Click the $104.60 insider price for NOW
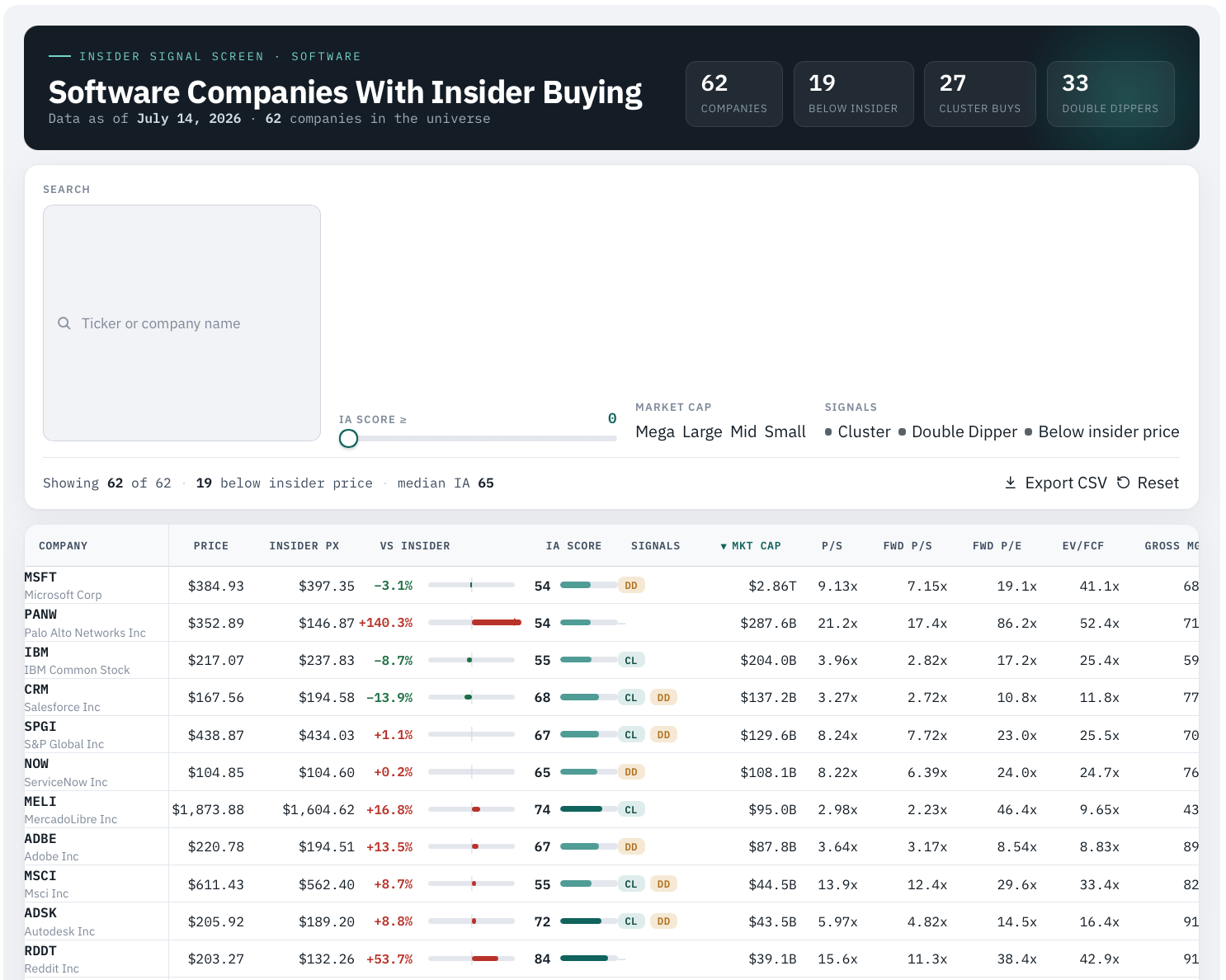This screenshot has width=1226, height=980. 327,772
